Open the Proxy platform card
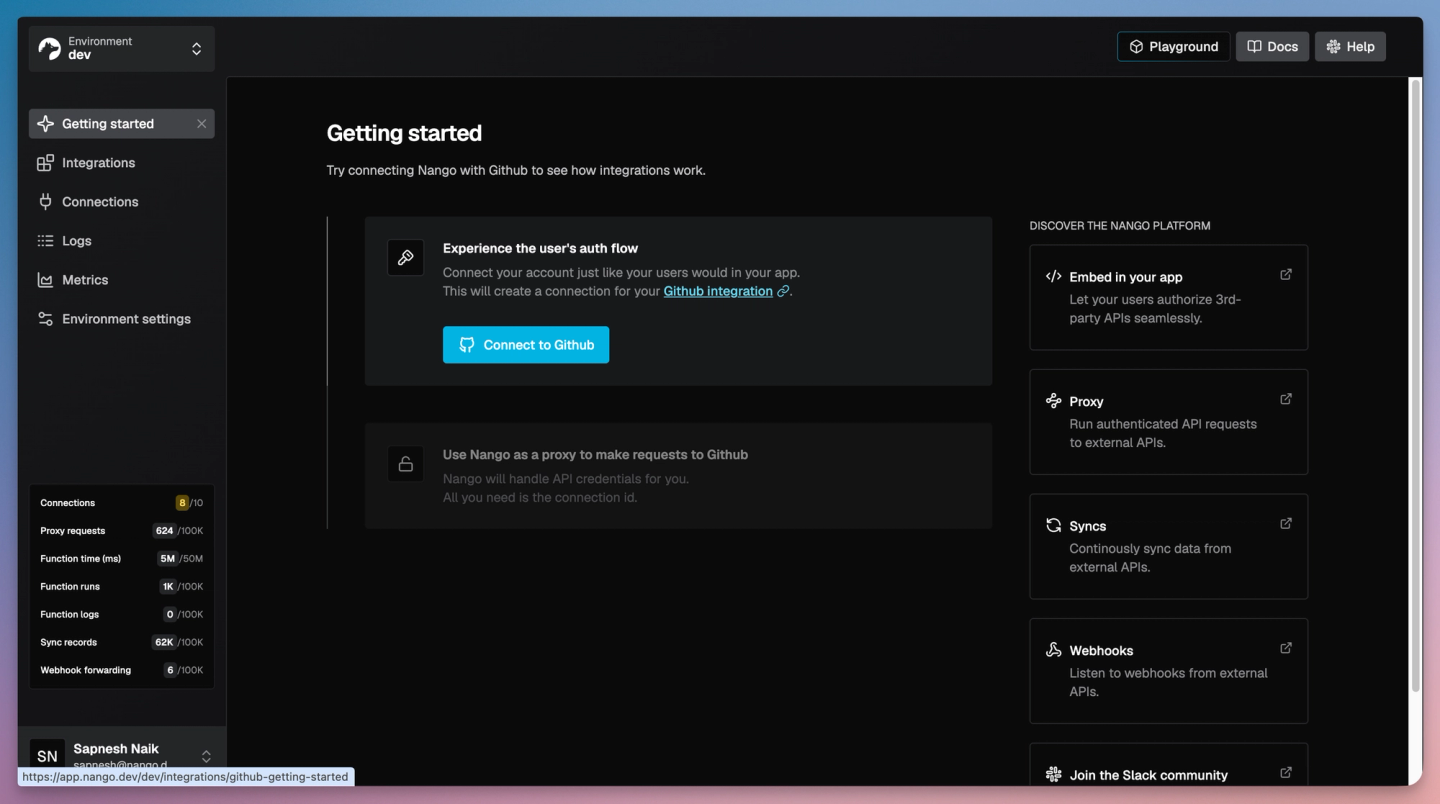This screenshot has width=1440, height=804. point(1168,422)
